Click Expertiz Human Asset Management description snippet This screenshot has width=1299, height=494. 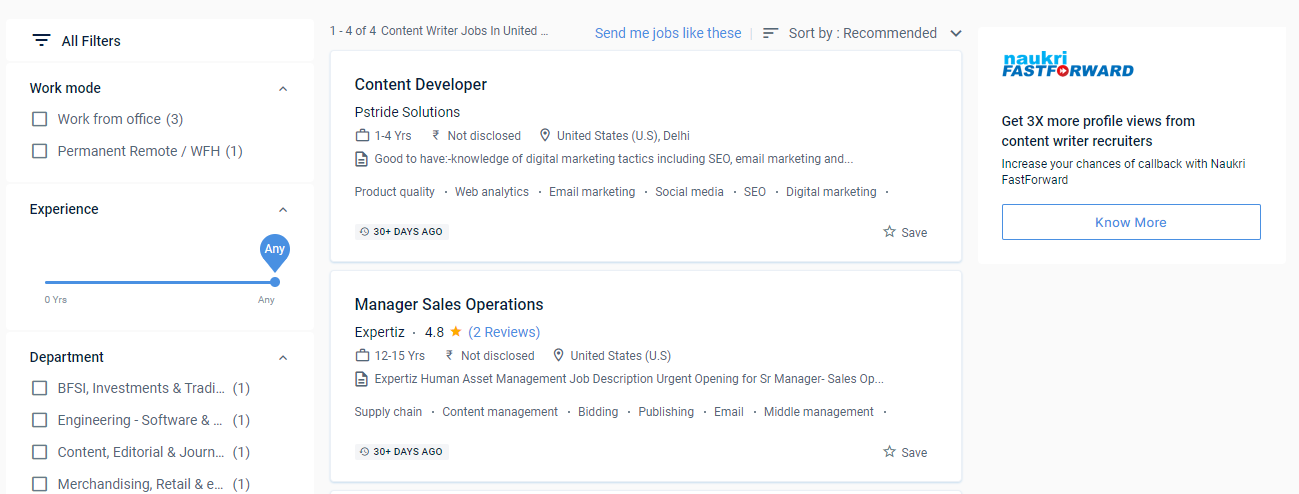629,379
